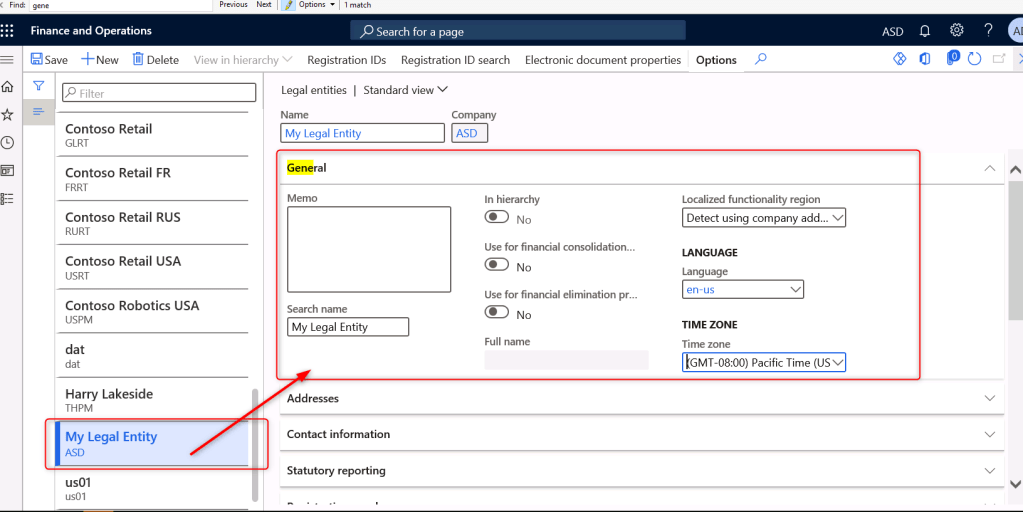
Task: Click the refresh page icon
Action: pyautogui.click(x=975, y=60)
